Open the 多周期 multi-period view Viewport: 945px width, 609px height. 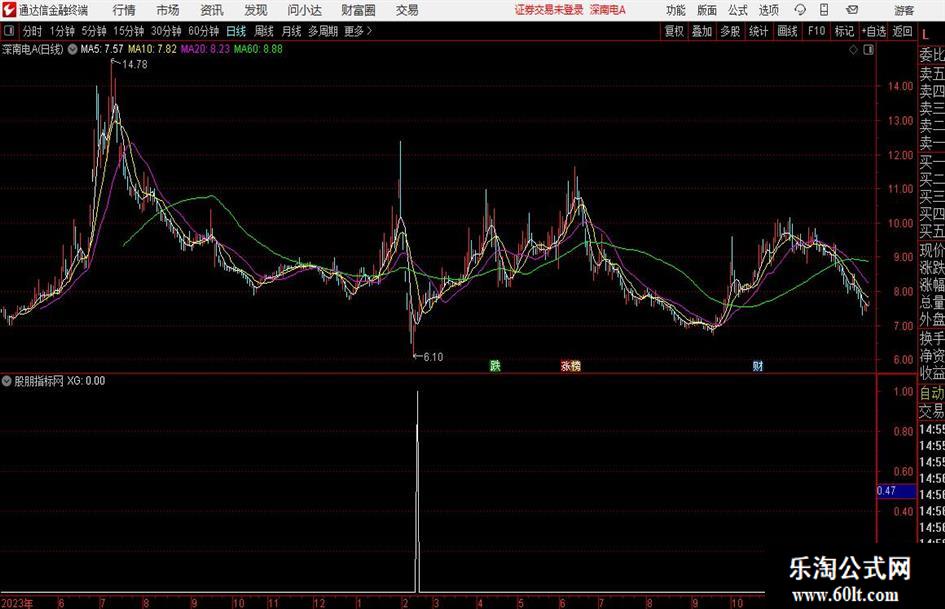pyautogui.click(x=323, y=31)
